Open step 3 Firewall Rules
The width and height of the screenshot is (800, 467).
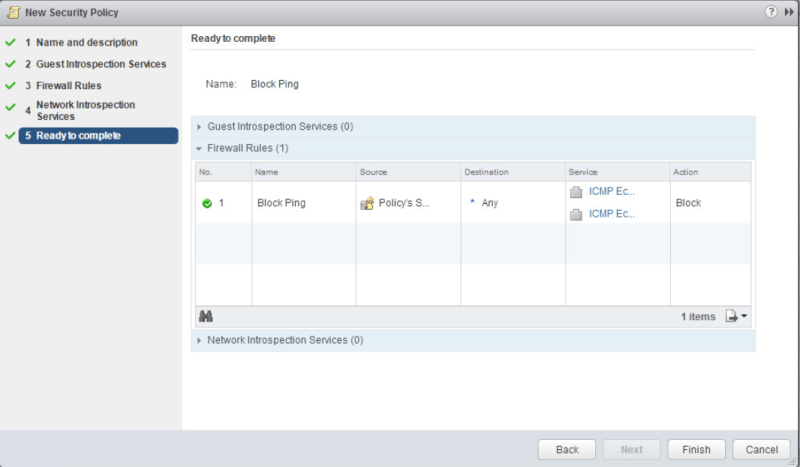click(68, 86)
